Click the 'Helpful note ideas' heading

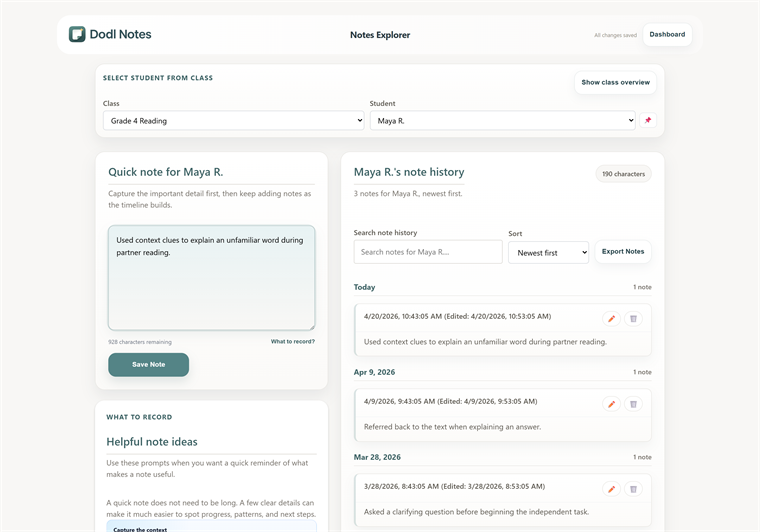coord(152,442)
